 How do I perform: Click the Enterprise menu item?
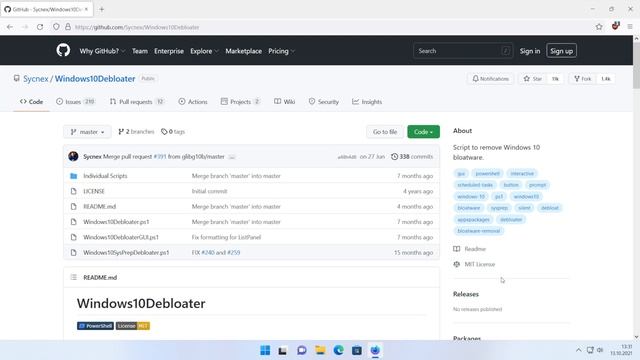(x=169, y=51)
